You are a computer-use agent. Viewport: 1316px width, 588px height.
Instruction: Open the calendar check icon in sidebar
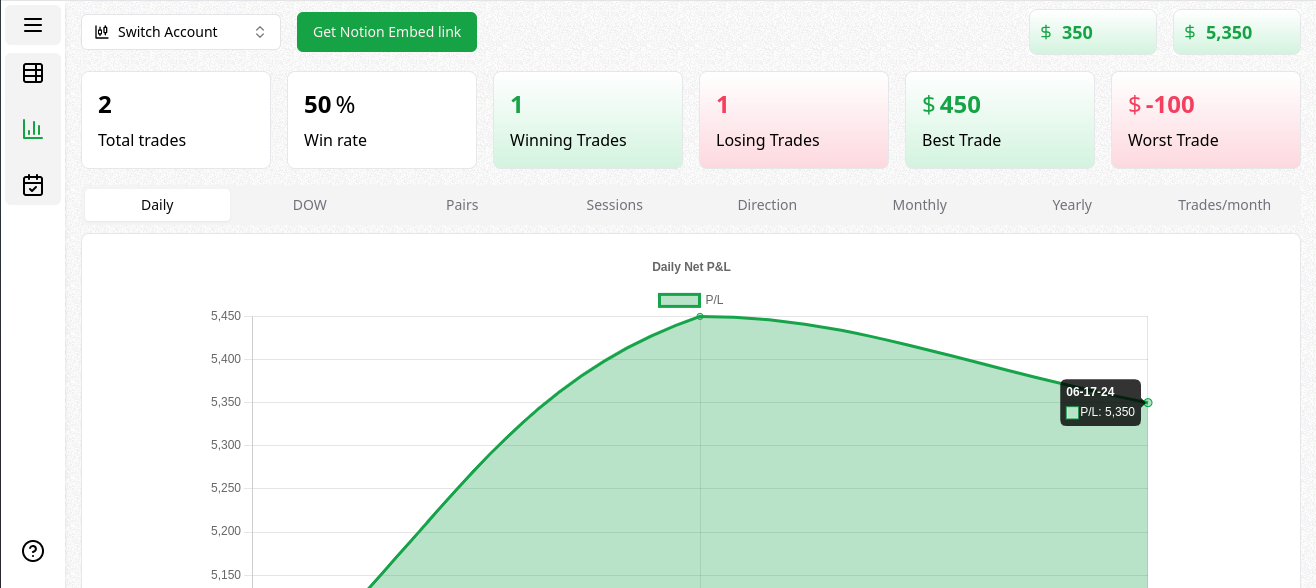(x=33, y=185)
